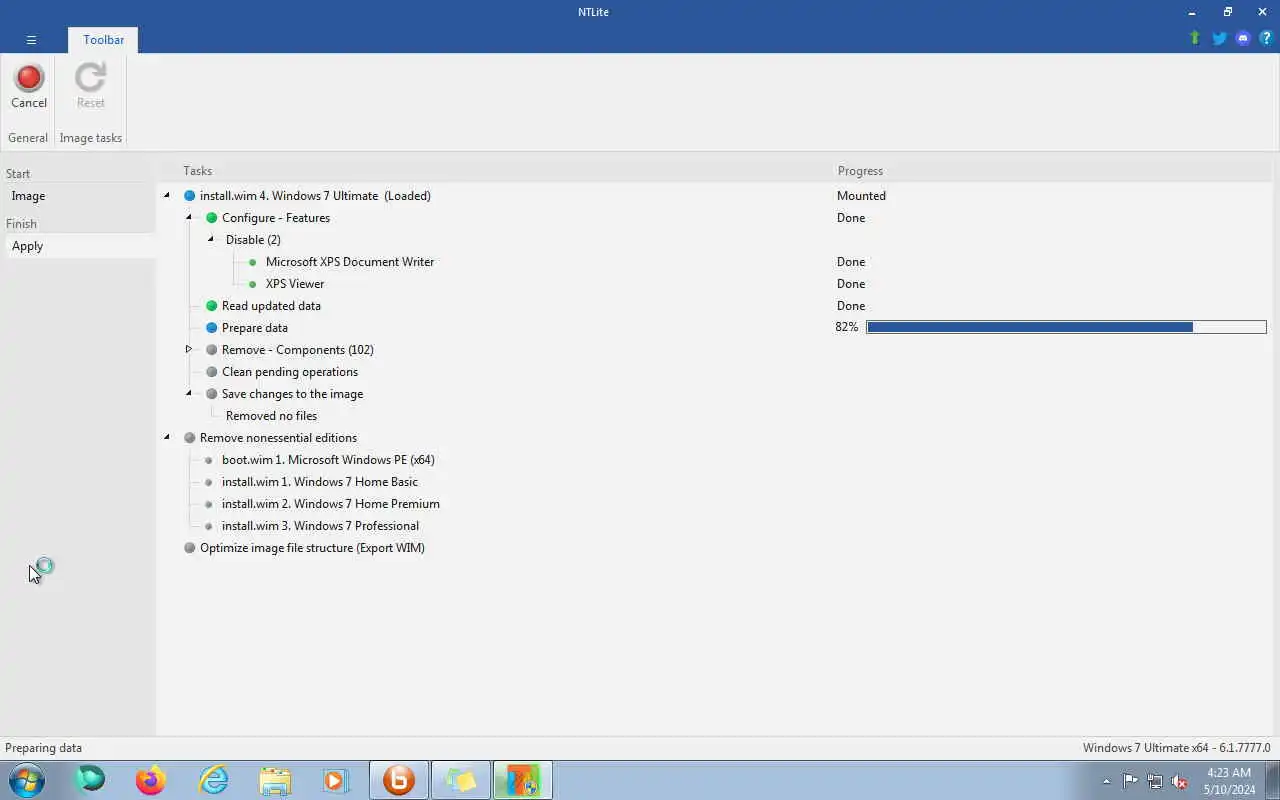
Task: Click the network tray icon
Action: [x=1155, y=781]
